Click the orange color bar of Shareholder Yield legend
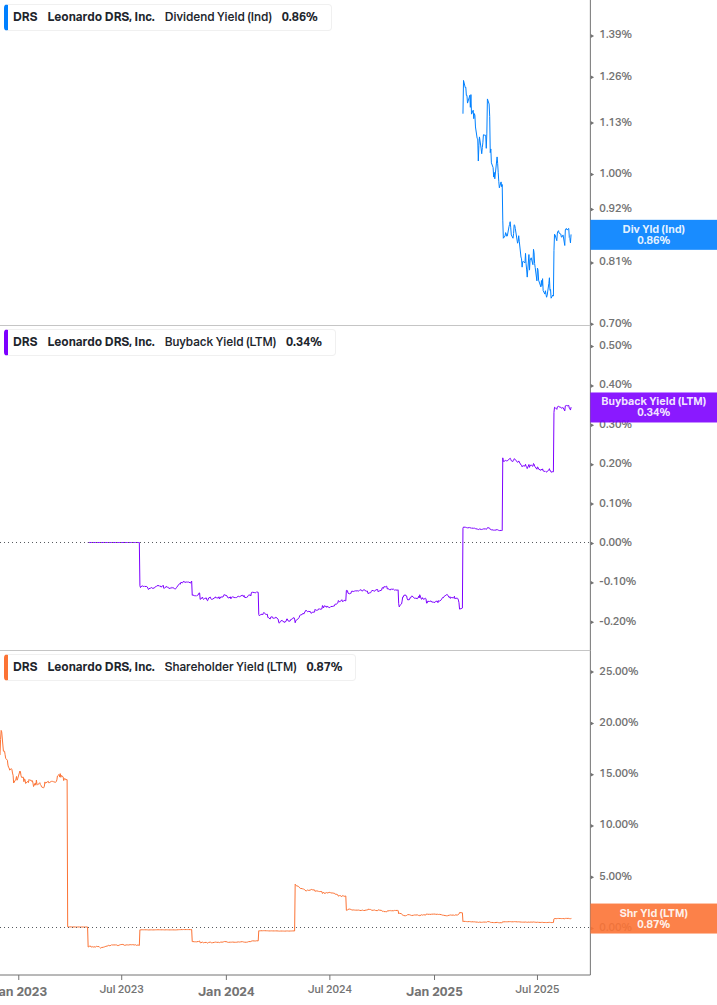 pyautogui.click(x=6, y=667)
